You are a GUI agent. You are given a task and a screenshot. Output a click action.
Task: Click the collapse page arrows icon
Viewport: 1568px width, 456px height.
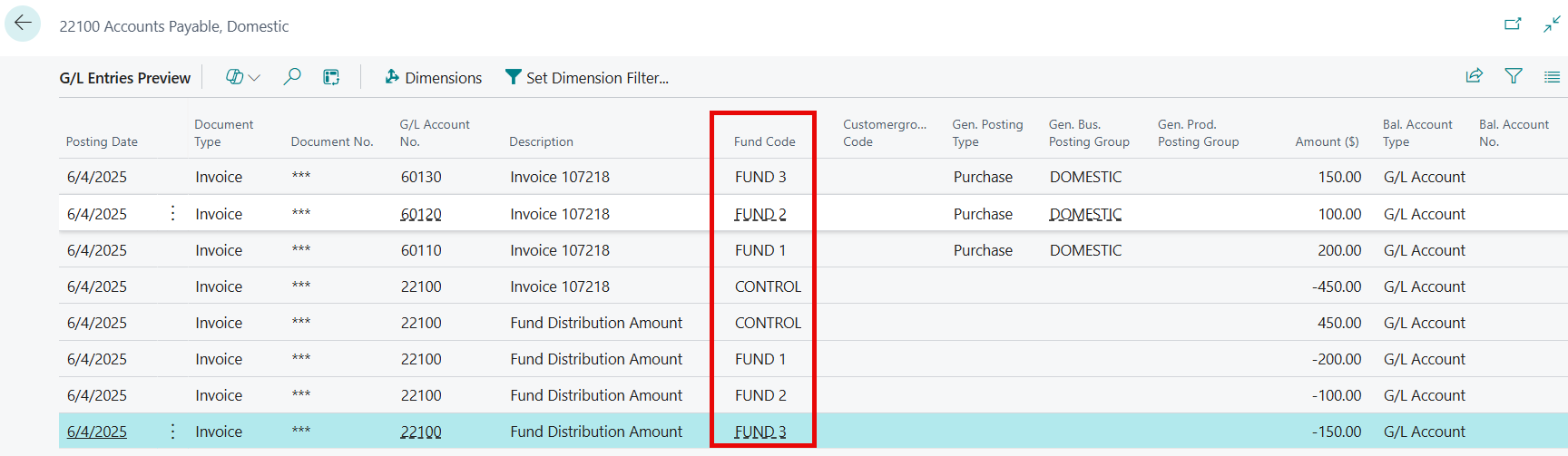(1552, 24)
